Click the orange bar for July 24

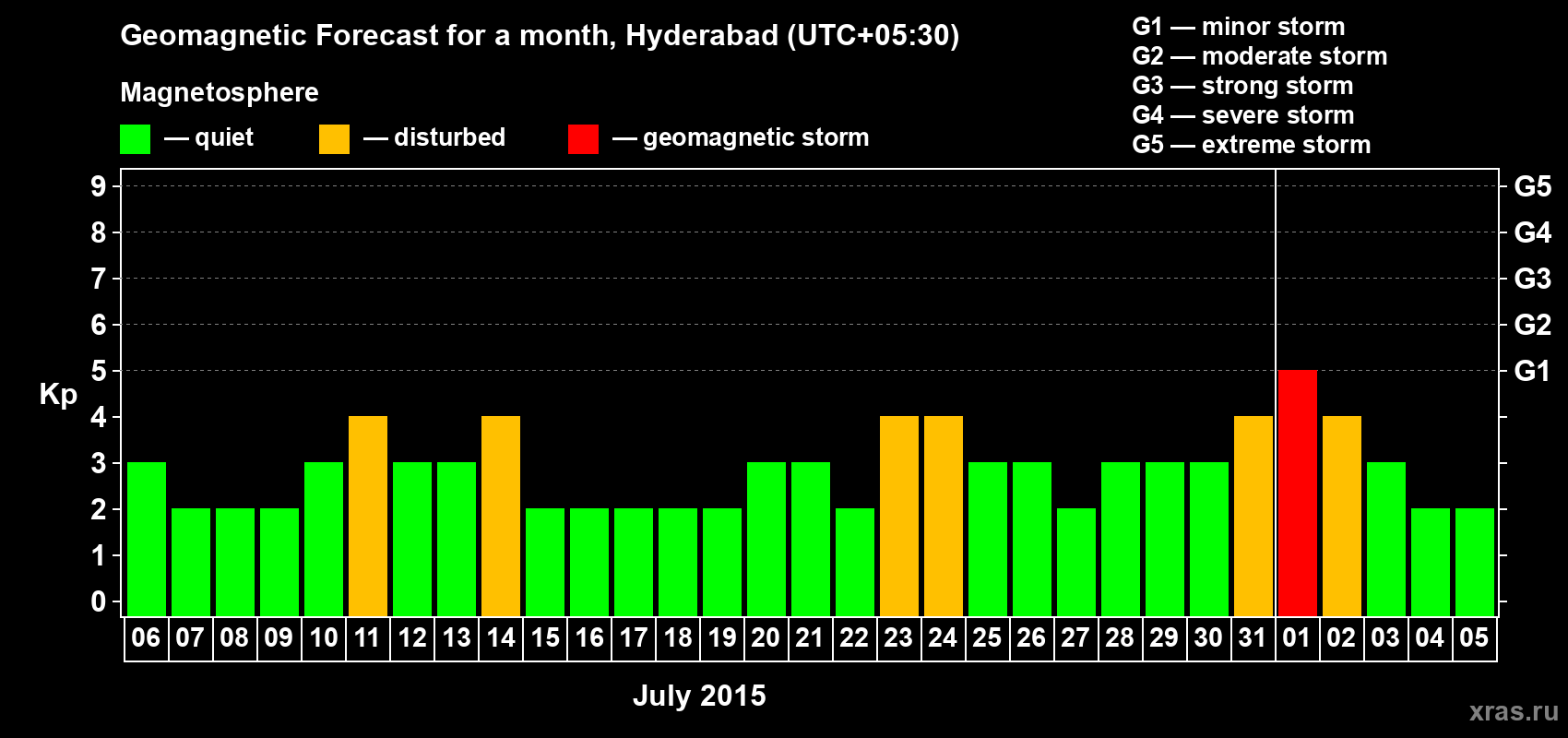944,517
